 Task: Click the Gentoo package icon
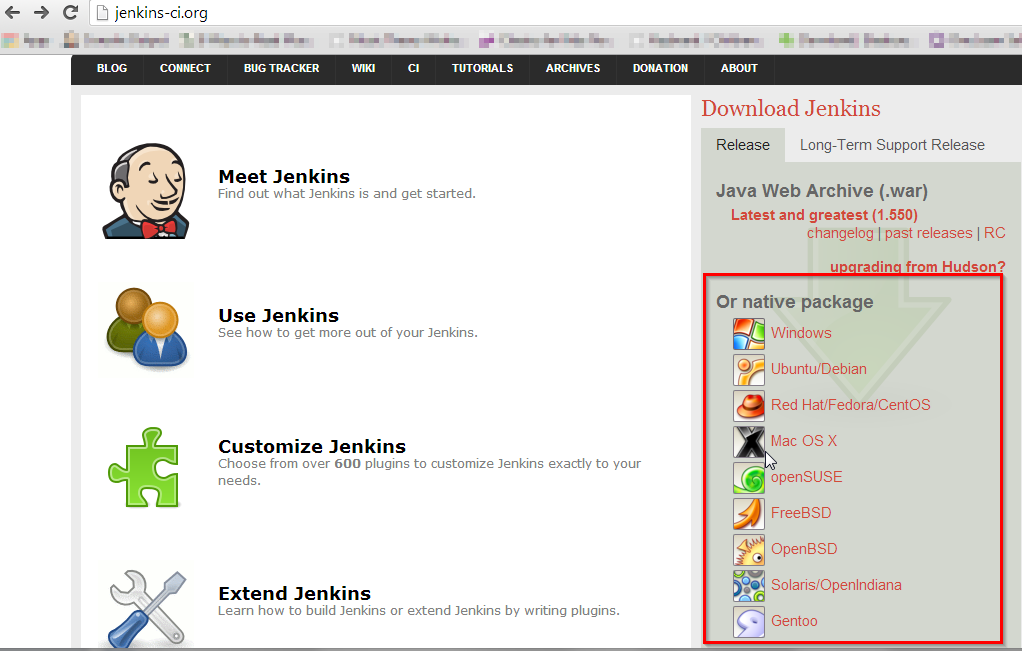(748, 622)
